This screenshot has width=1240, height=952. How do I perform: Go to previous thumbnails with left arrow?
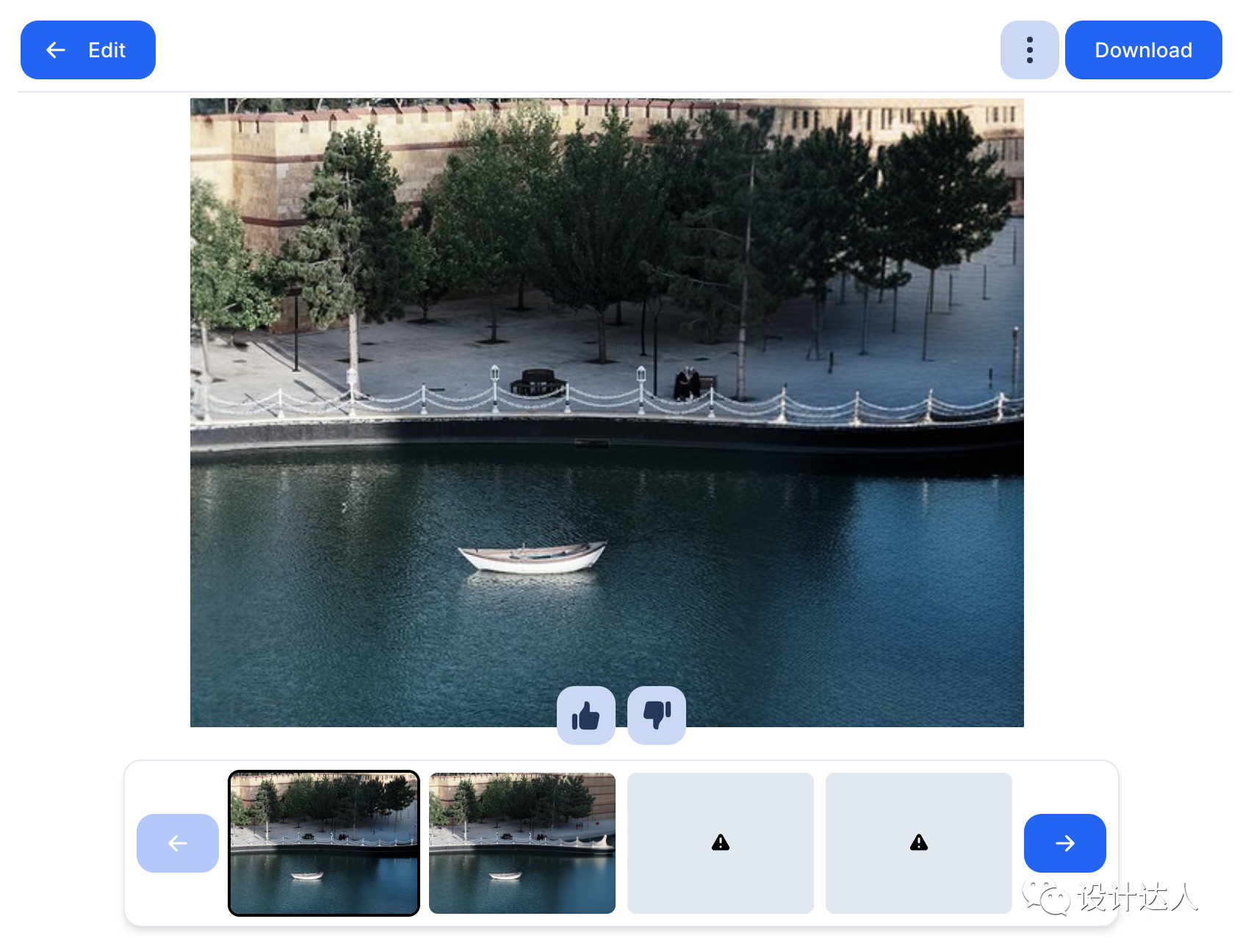[178, 843]
